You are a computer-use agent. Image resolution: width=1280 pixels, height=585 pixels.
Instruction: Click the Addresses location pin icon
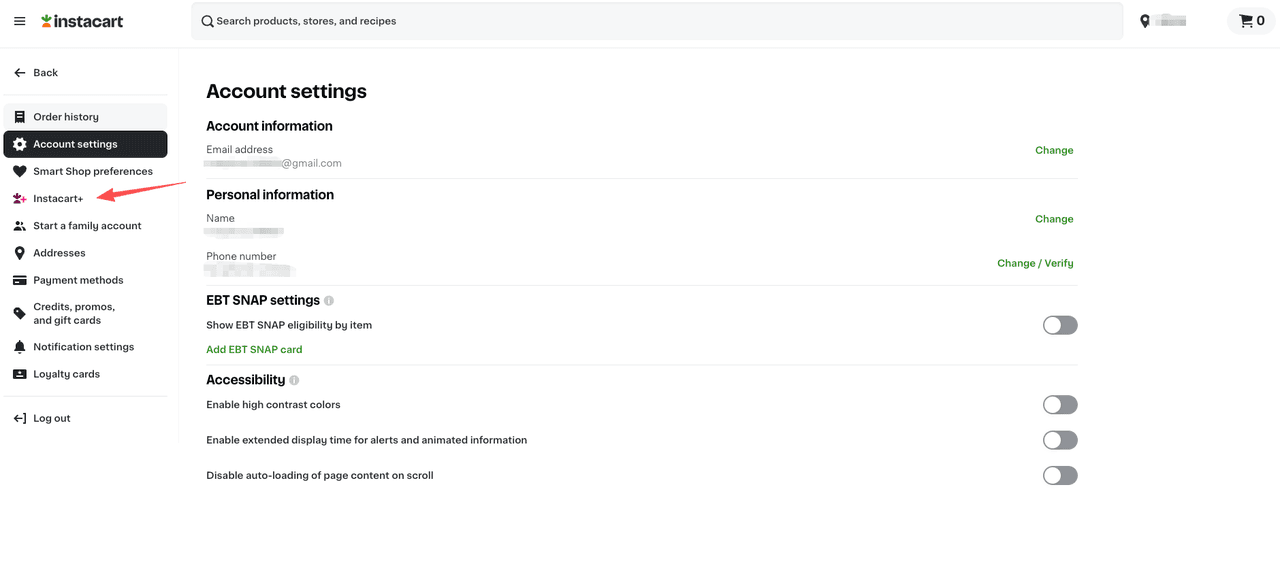click(19, 252)
